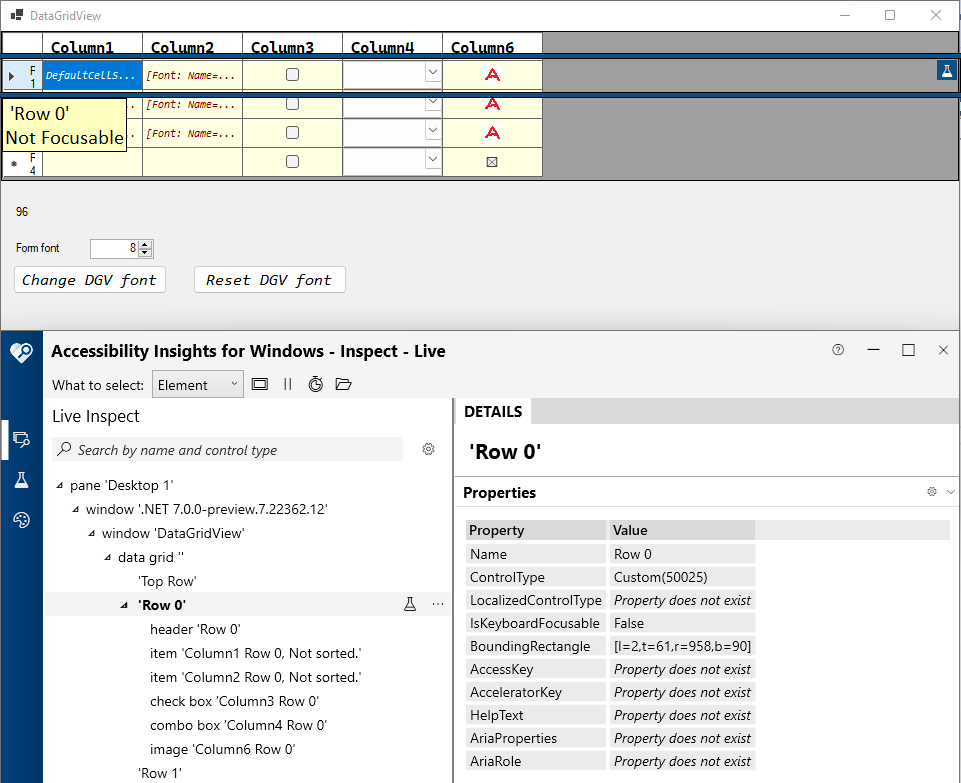Select item 'Column1 Row 0, Not sorted.'
961x783 pixels.
(x=256, y=653)
